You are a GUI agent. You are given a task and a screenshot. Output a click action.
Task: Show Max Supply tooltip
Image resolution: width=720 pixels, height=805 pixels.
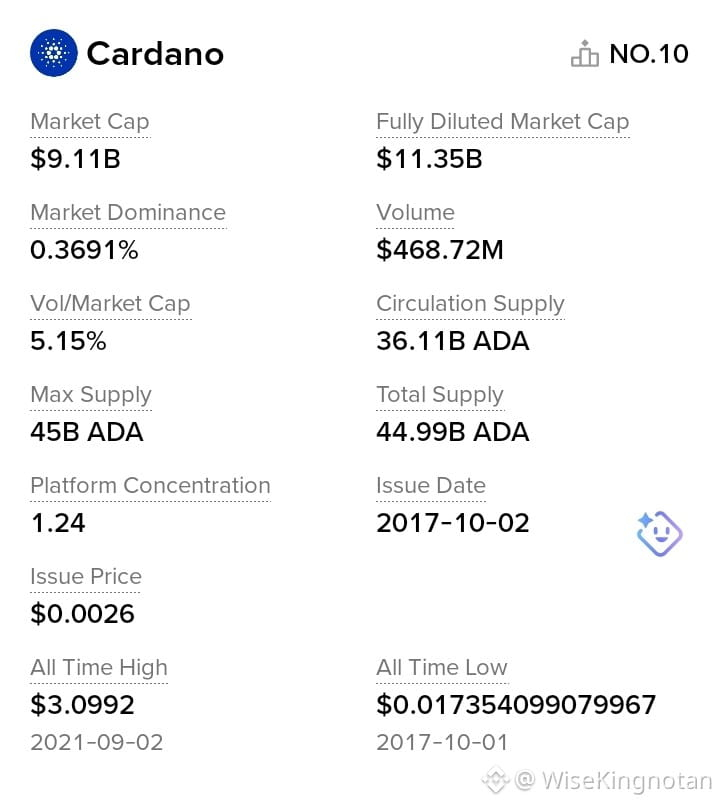pyautogui.click(x=91, y=395)
